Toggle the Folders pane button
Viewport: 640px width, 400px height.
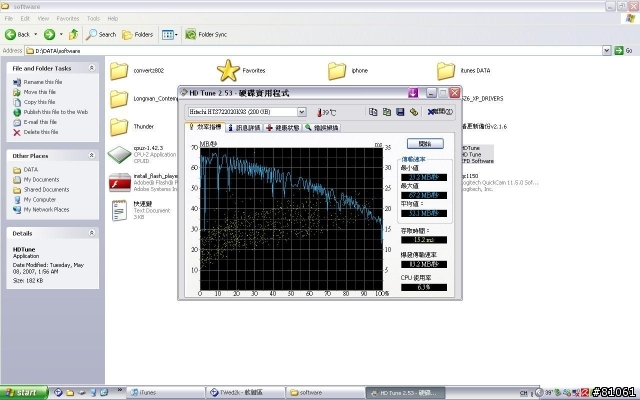[x=138, y=35]
